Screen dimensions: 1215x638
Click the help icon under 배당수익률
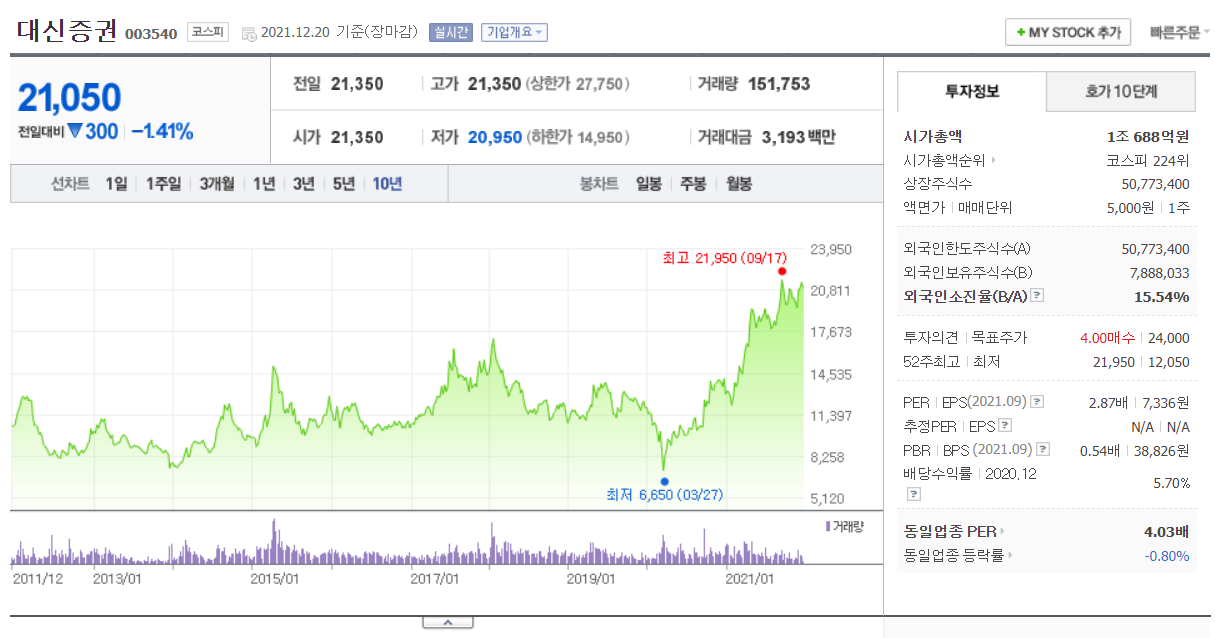(913, 494)
